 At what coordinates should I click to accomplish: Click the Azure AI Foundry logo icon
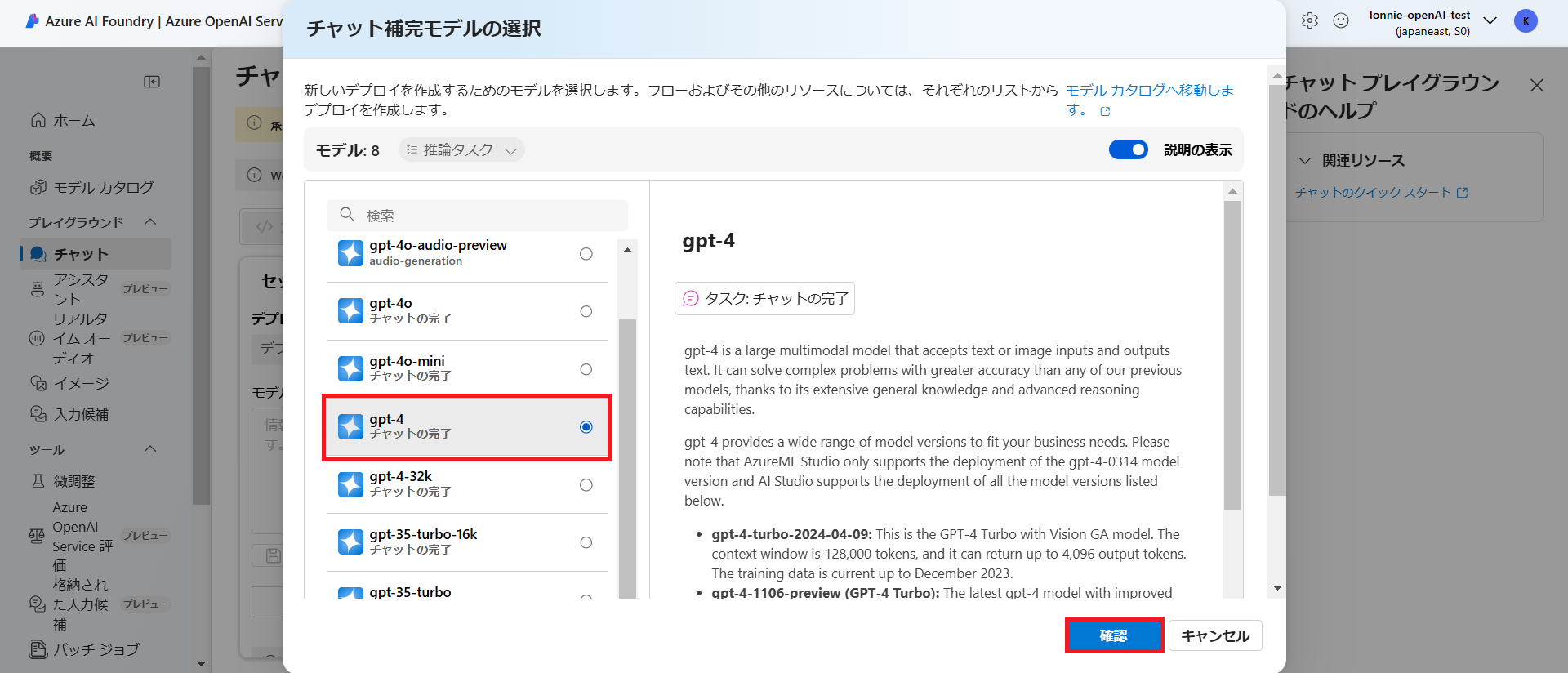[32, 21]
